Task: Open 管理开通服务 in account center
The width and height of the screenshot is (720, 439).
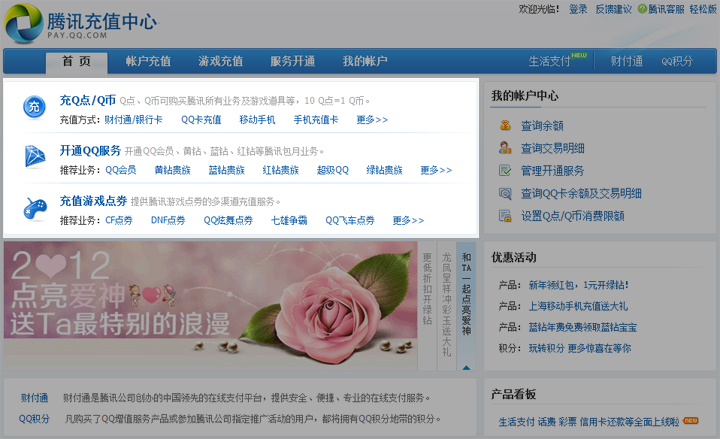Action: (x=552, y=171)
